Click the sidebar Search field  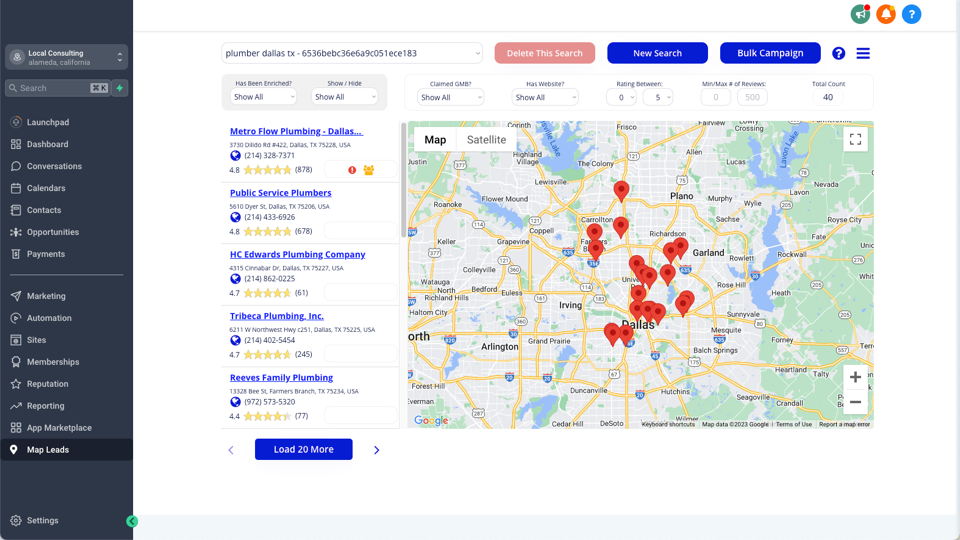pyautogui.click(x=58, y=88)
